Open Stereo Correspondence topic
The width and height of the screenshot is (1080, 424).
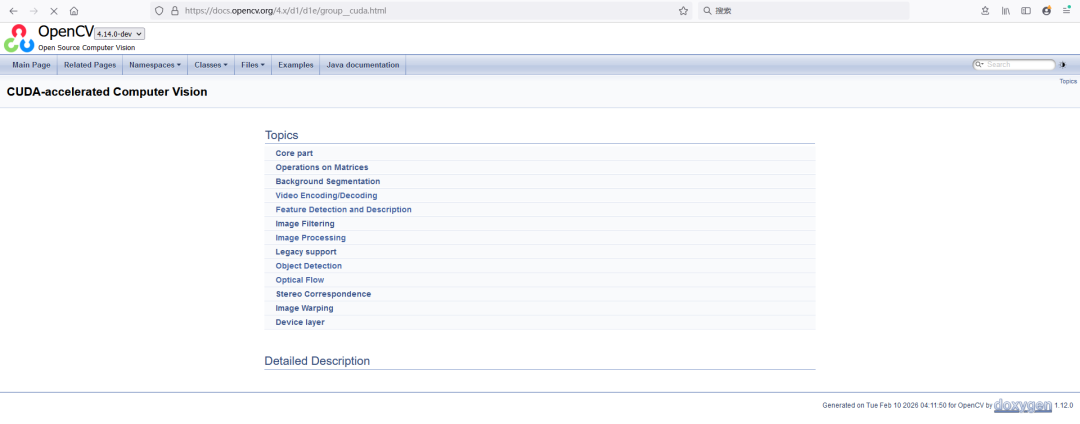coord(323,294)
